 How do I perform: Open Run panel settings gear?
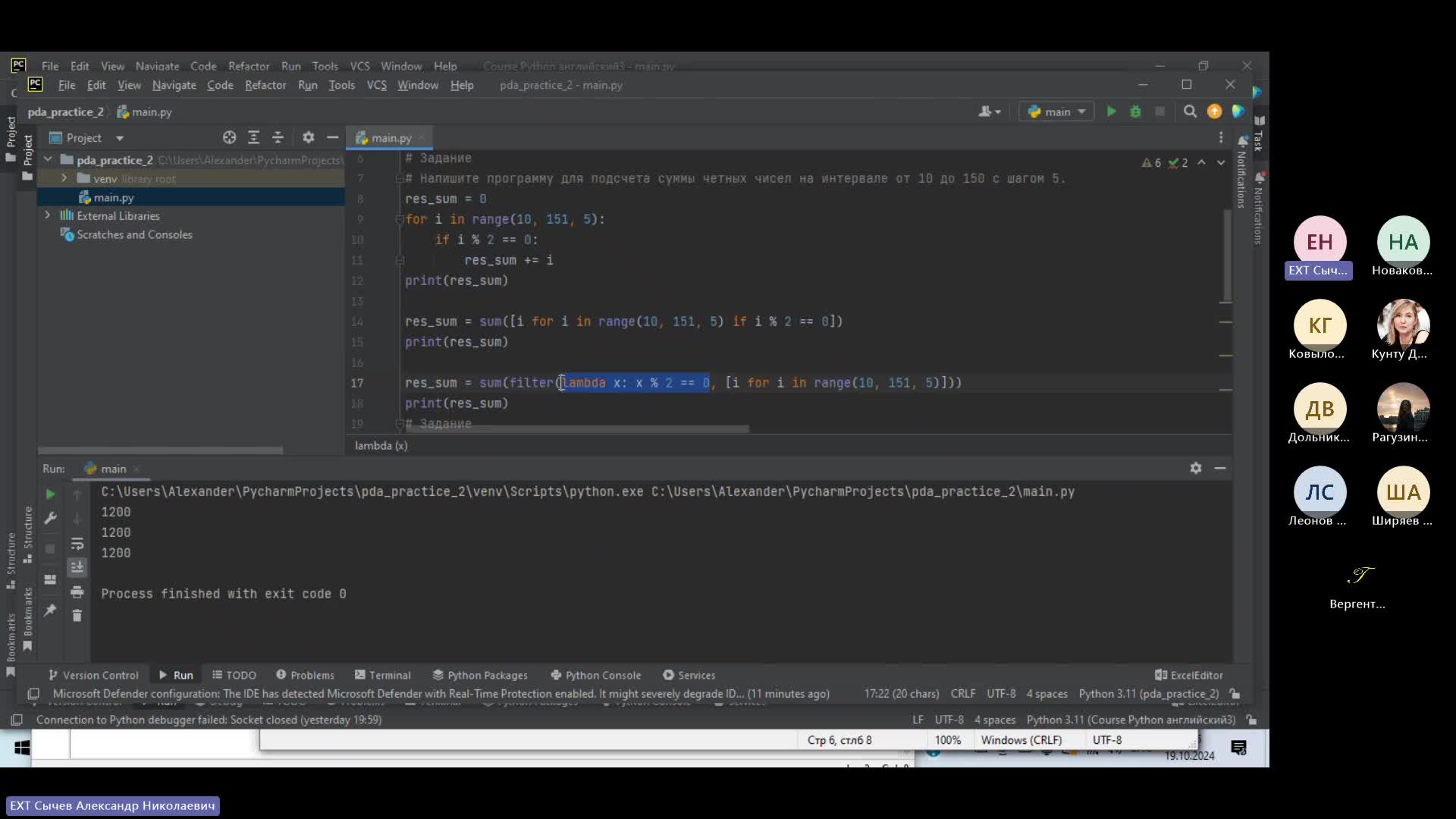coord(1196,468)
